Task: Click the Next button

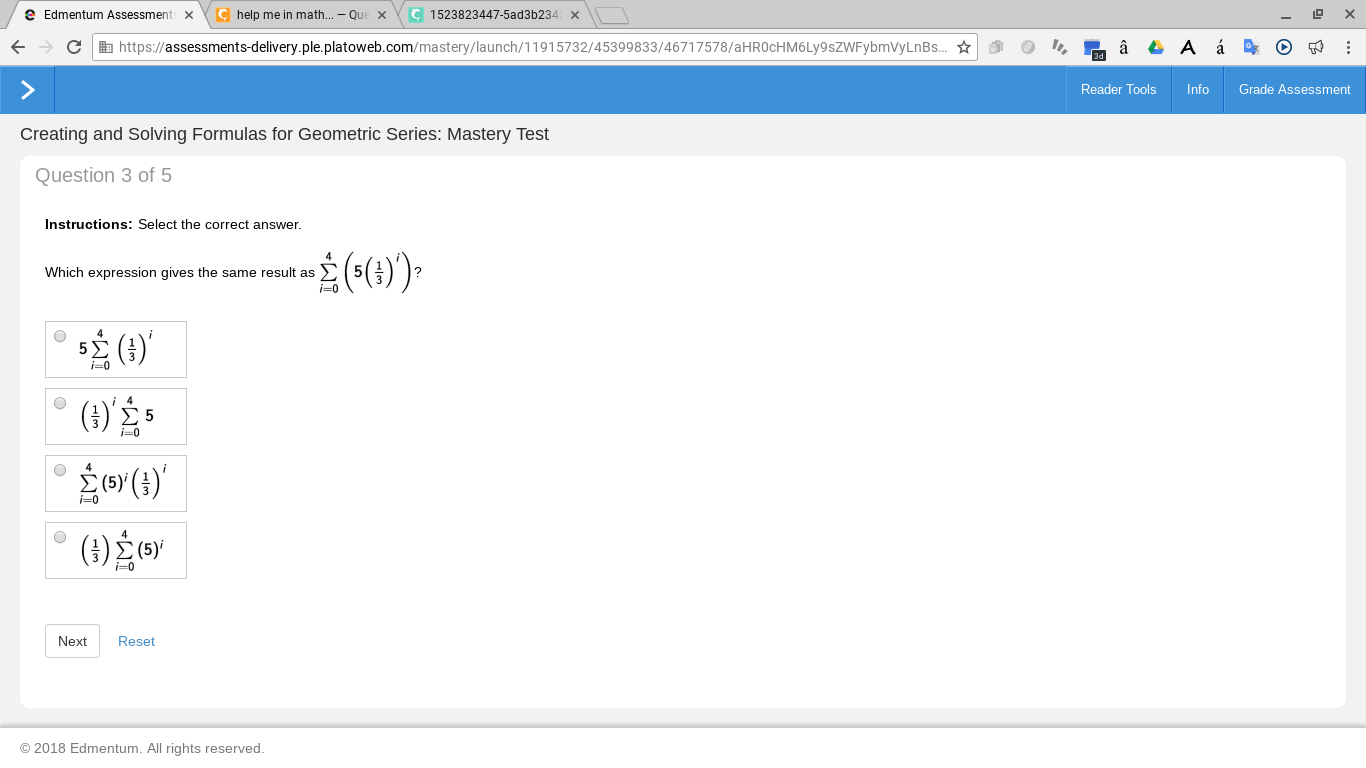Action: 72,641
